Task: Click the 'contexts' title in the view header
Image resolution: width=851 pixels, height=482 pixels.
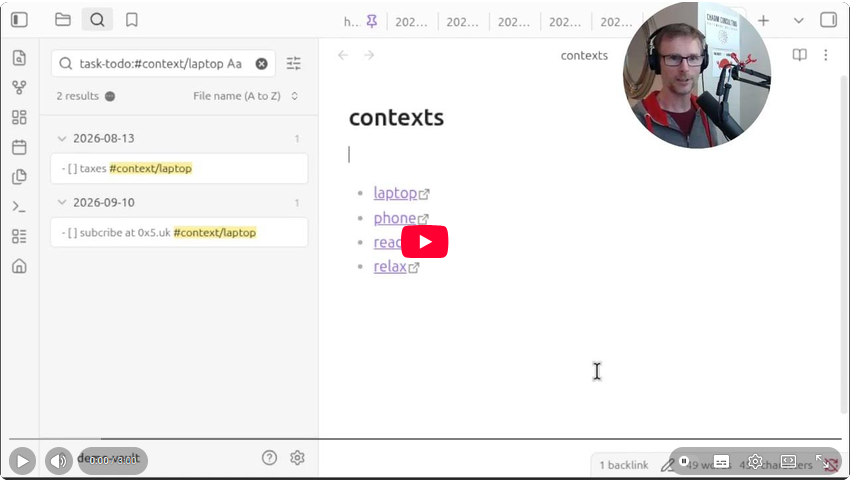Action: coord(584,55)
